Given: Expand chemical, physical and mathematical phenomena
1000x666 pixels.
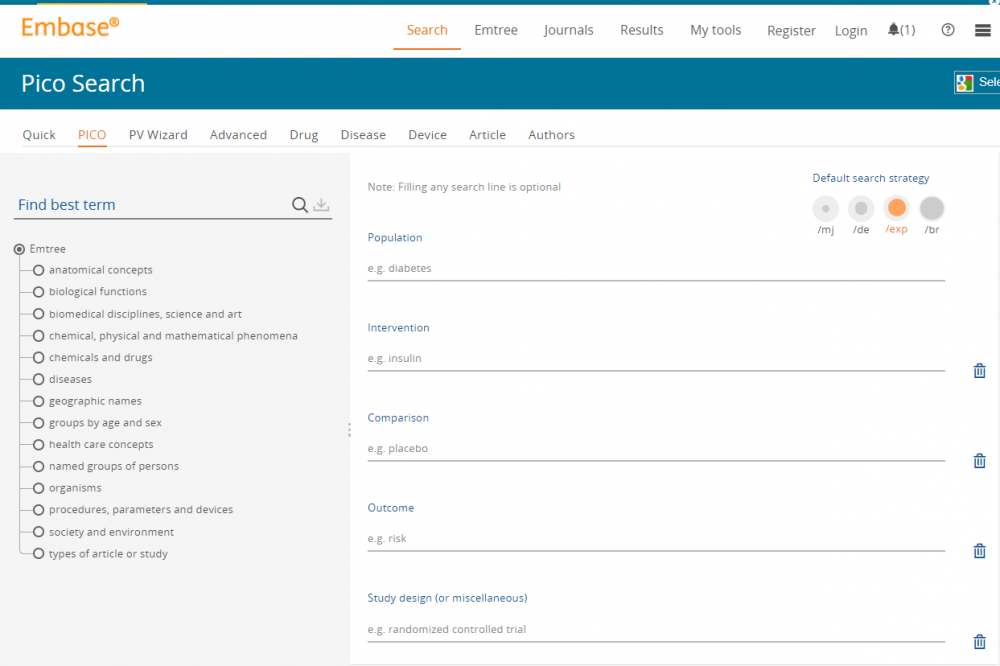Looking at the screenshot, I should 38,336.
